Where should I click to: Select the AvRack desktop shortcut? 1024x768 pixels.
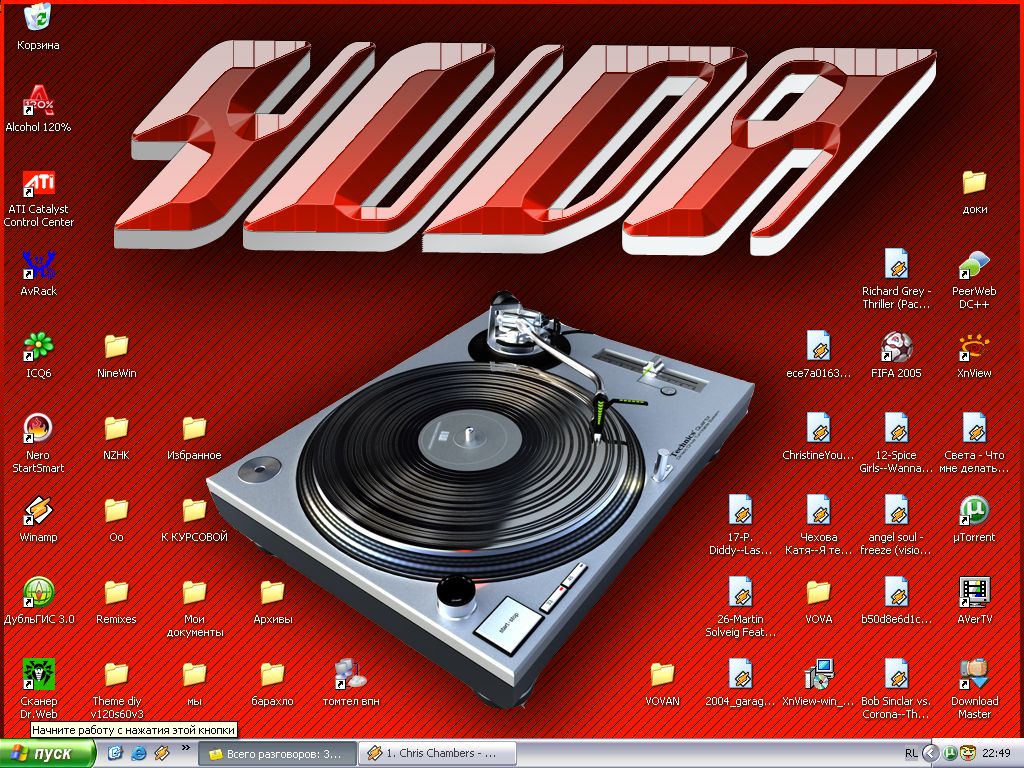coord(39,272)
